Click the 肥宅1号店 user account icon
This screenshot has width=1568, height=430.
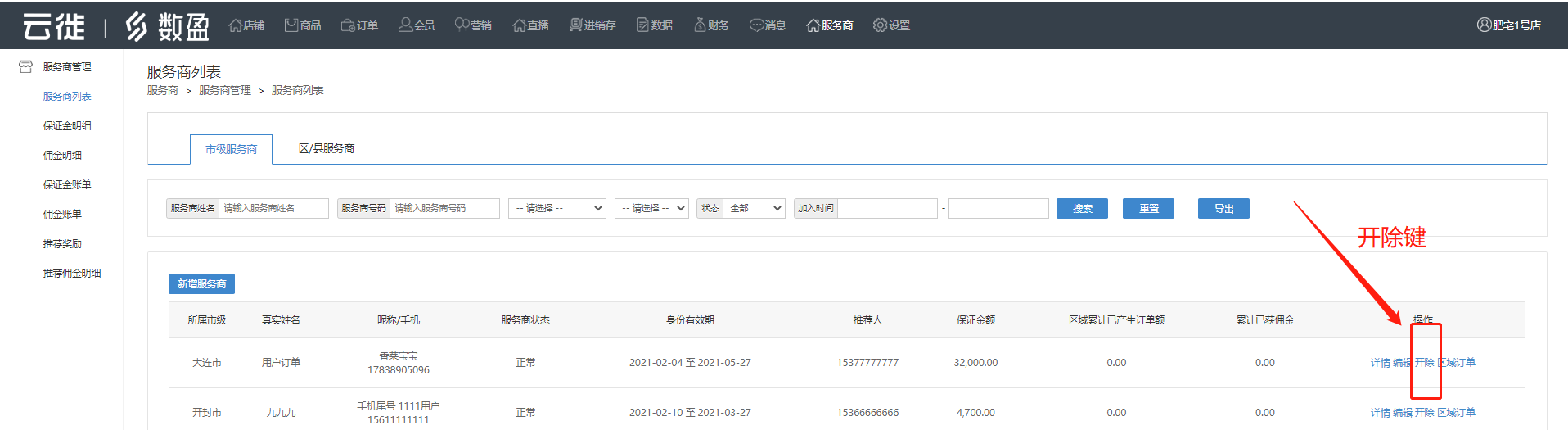[x=1484, y=25]
